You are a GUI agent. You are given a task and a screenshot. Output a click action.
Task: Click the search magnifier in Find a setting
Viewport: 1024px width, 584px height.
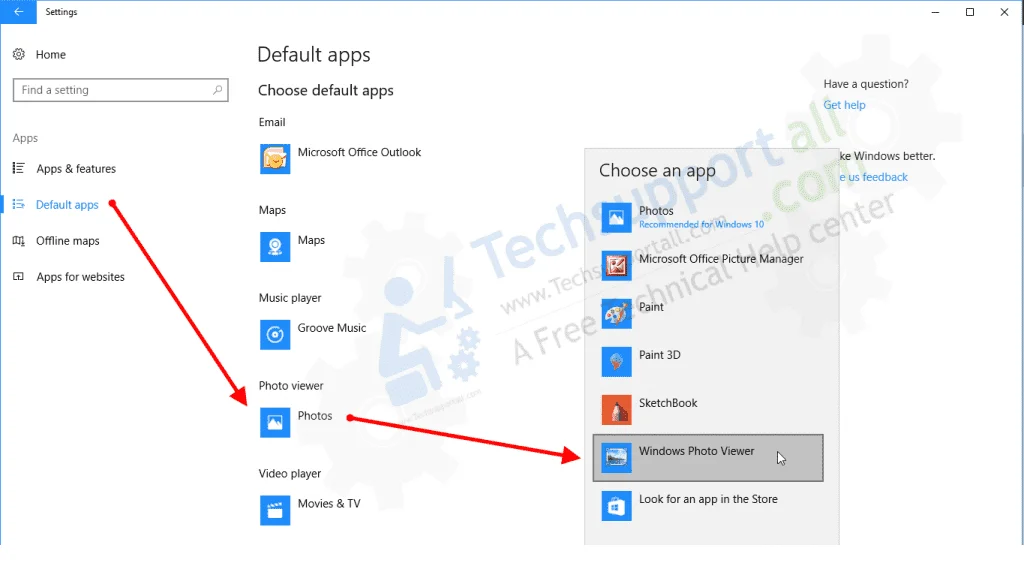[x=217, y=89]
